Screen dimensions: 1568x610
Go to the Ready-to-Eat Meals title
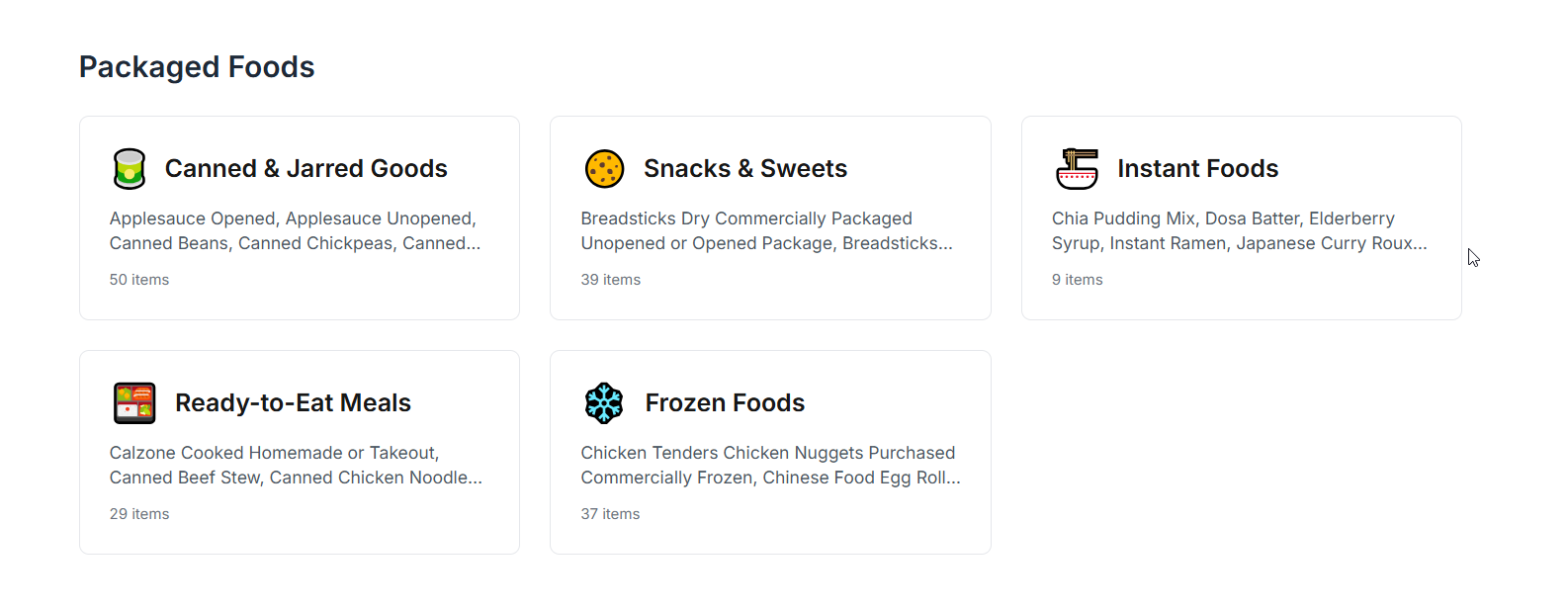pyautogui.click(x=293, y=403)
